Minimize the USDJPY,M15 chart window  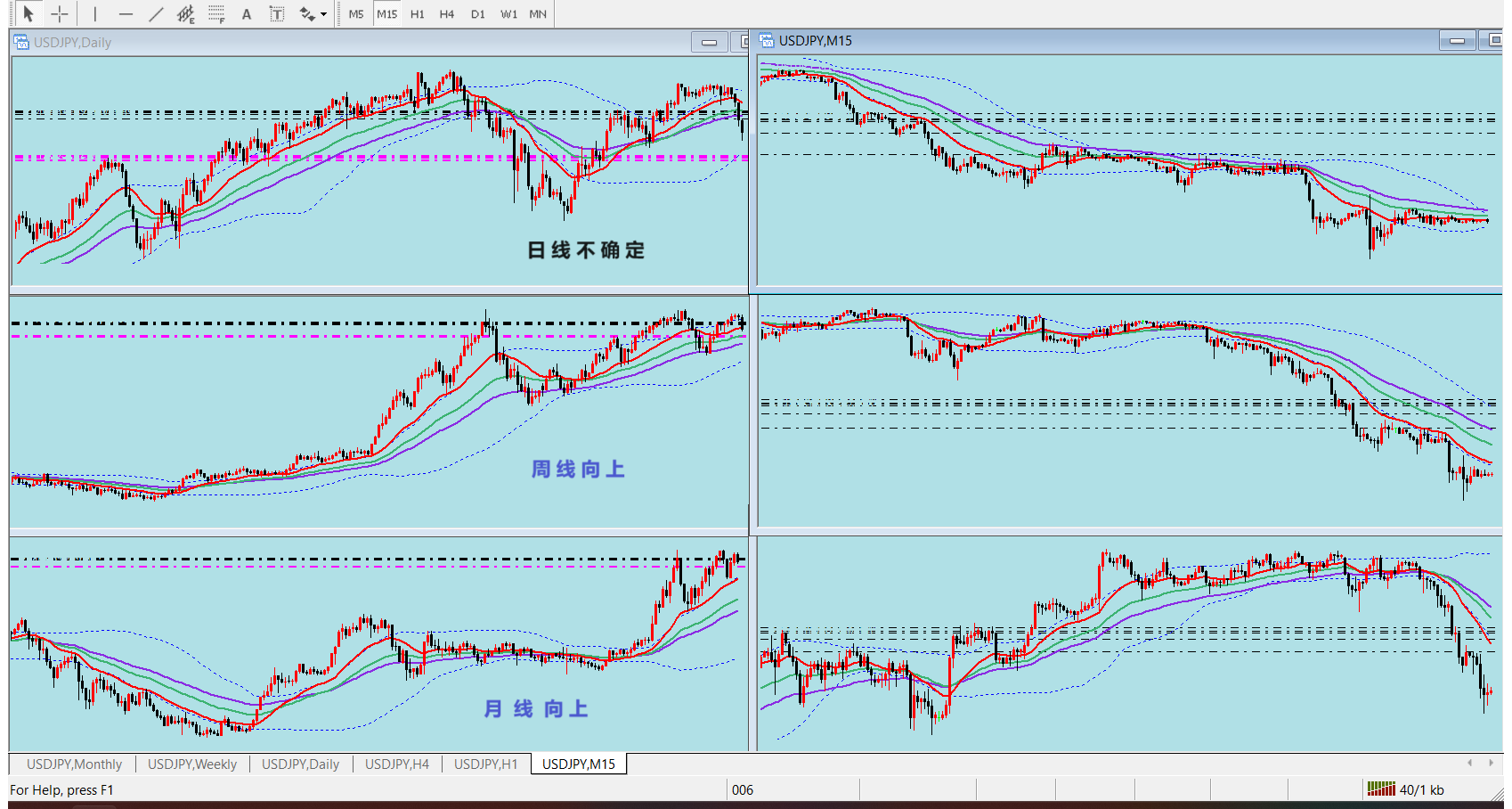1458,40
